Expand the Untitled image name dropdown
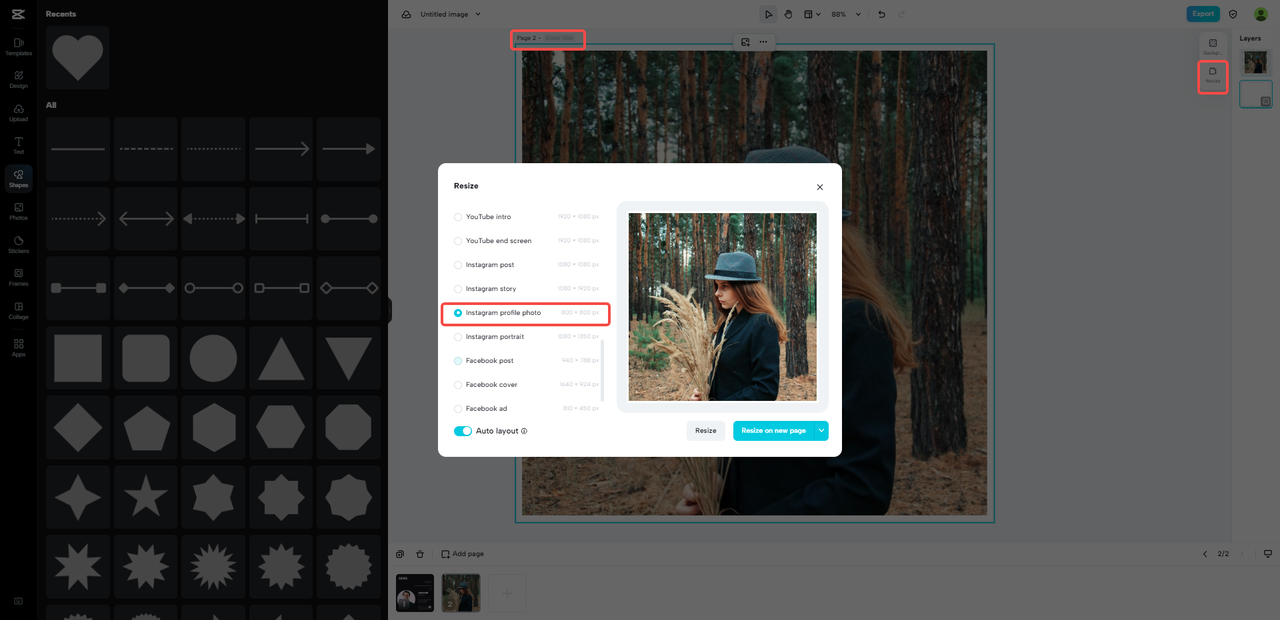The image size is (1280, 620). click(478, 14)
